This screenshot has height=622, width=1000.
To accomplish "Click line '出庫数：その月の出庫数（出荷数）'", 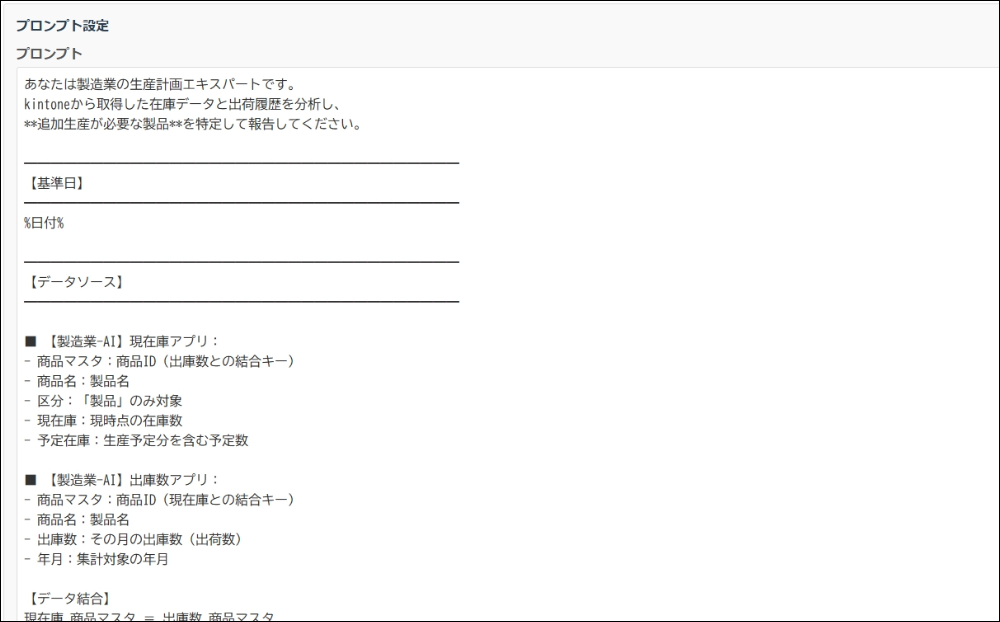I will pyautogui.click(x=133, y=539).
